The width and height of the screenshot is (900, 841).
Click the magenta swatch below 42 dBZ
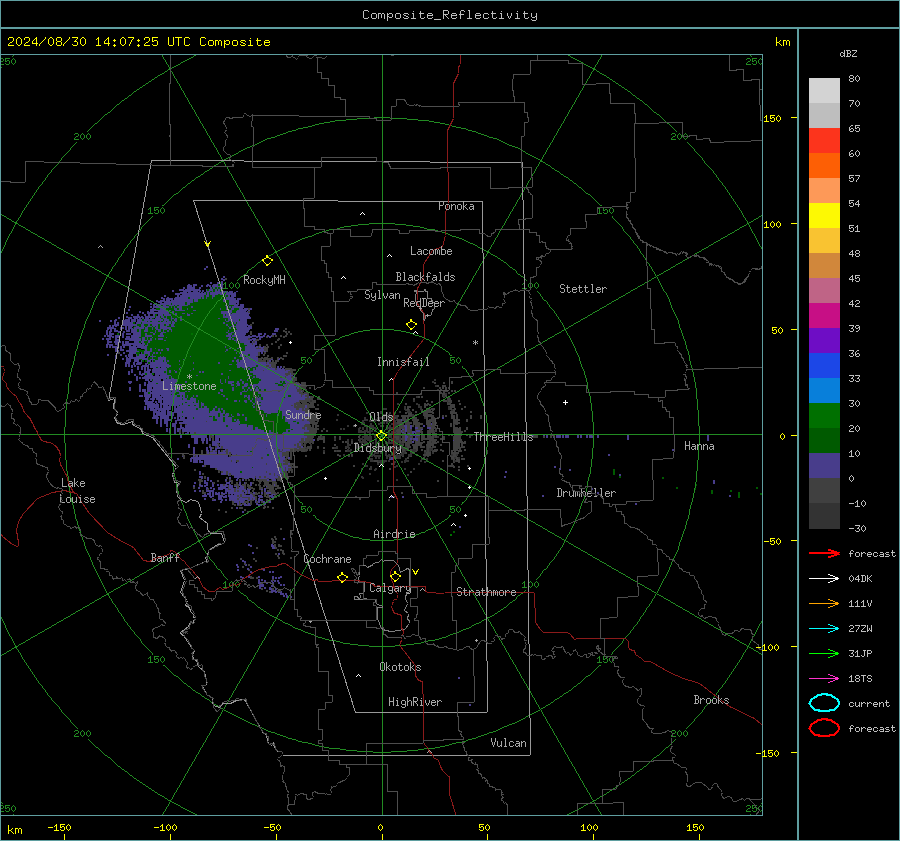click(x=824, y=316)
